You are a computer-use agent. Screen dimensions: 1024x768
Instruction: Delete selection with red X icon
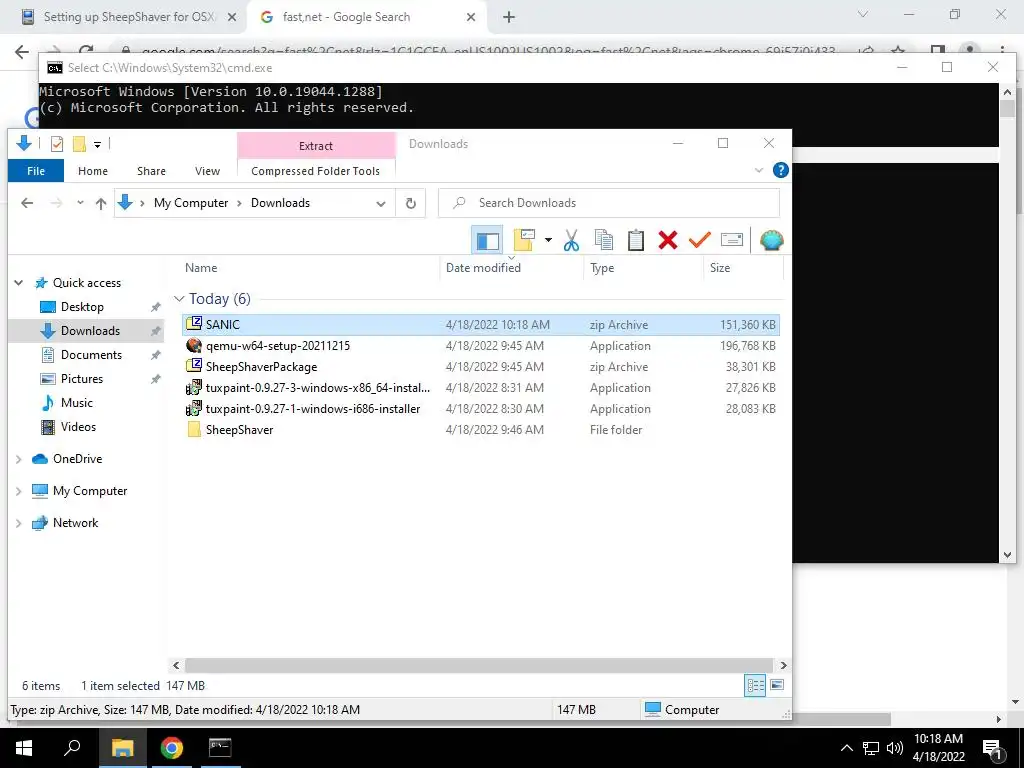click(667, 240)
